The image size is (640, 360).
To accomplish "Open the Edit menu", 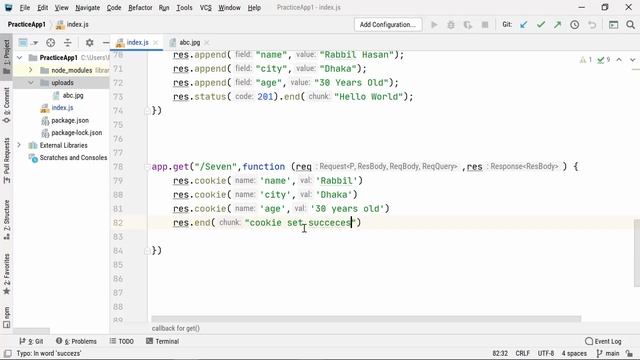I will point(42,8).
